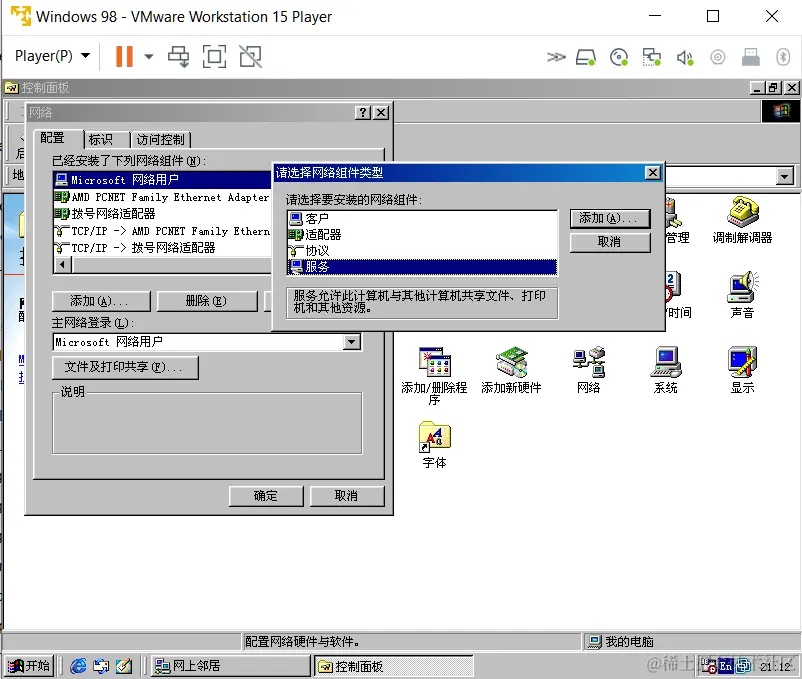
Task: Close the 请选择网络组件类型 dialog
Action: (x=653, y=172)
